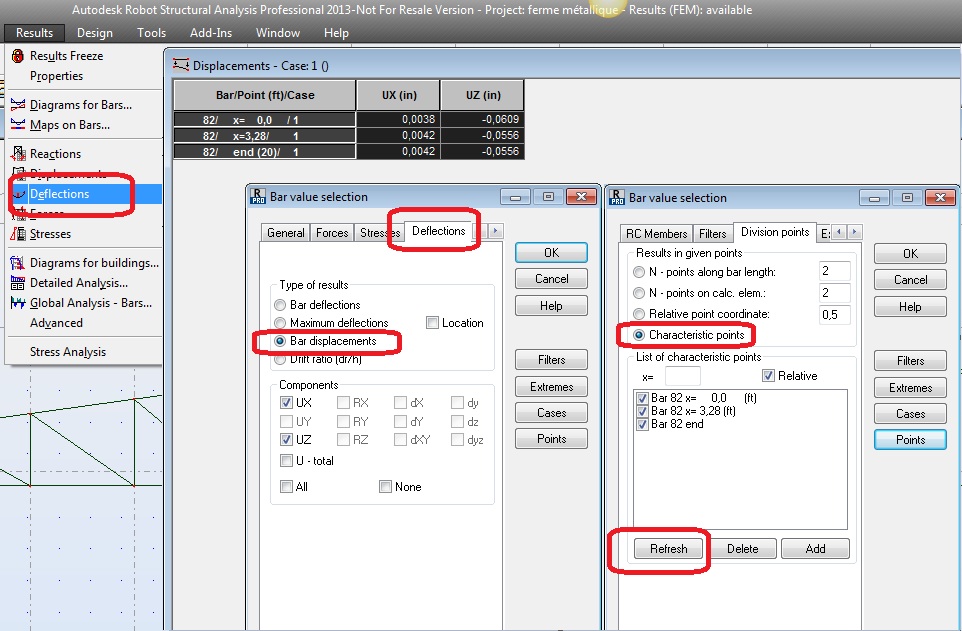This screenshot has width=962, height=631.
Task: Open the Add-Ins menu
Action: 210,33
